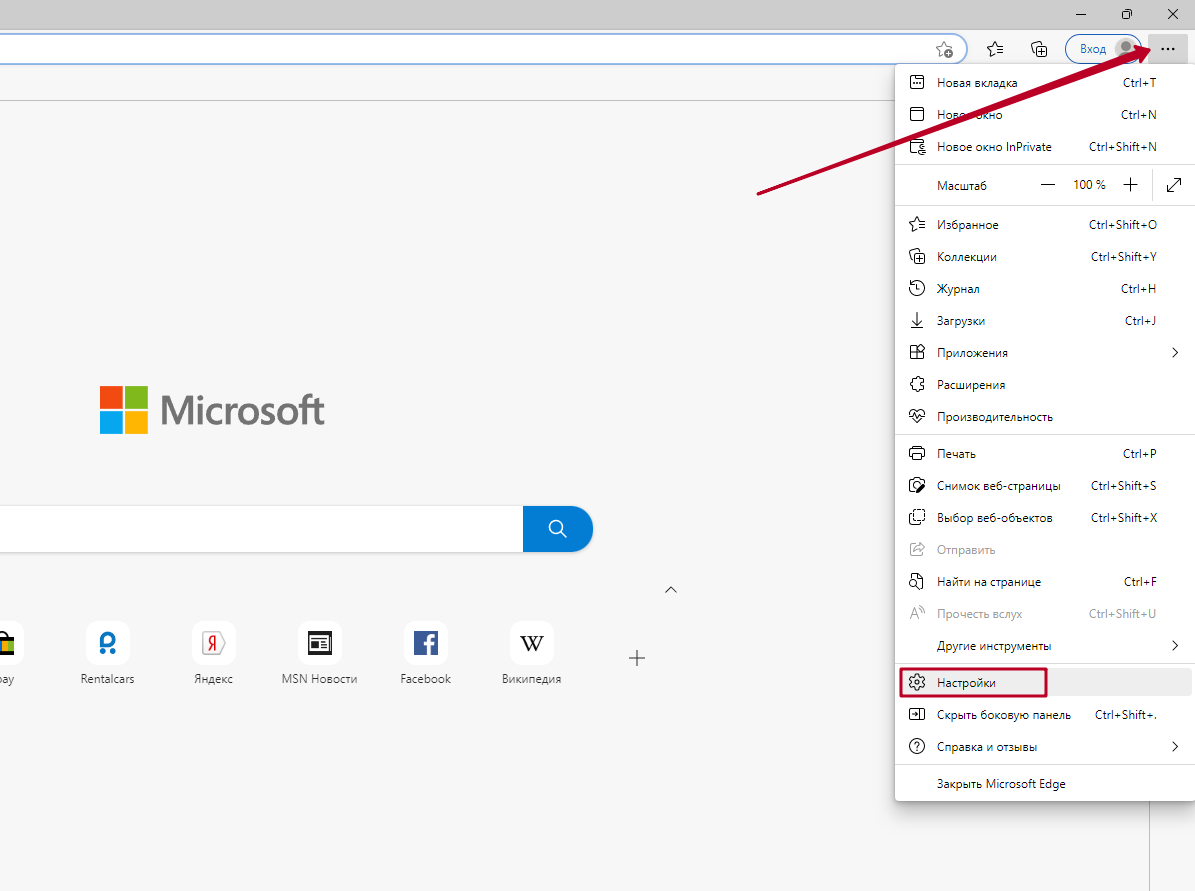Image resolution: width=1195 pixels, height=891 pixels.
Task: Click the Вход profile button
Action: tap(1103, 49)
